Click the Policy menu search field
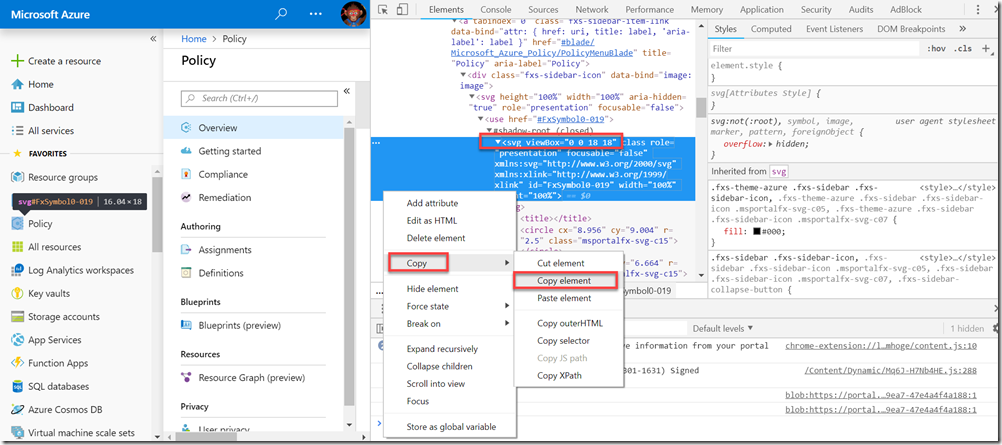 click(259, 98)
